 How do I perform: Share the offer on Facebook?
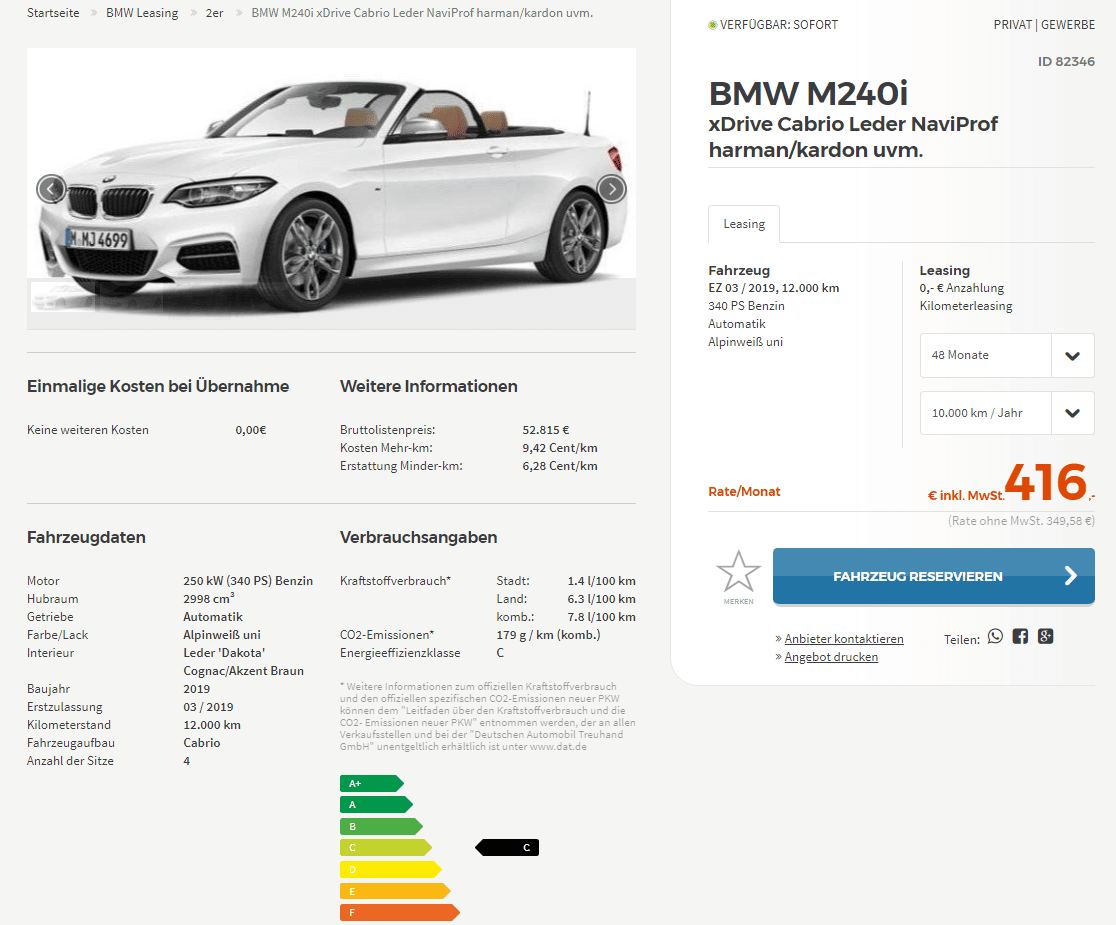(1020, 636)
